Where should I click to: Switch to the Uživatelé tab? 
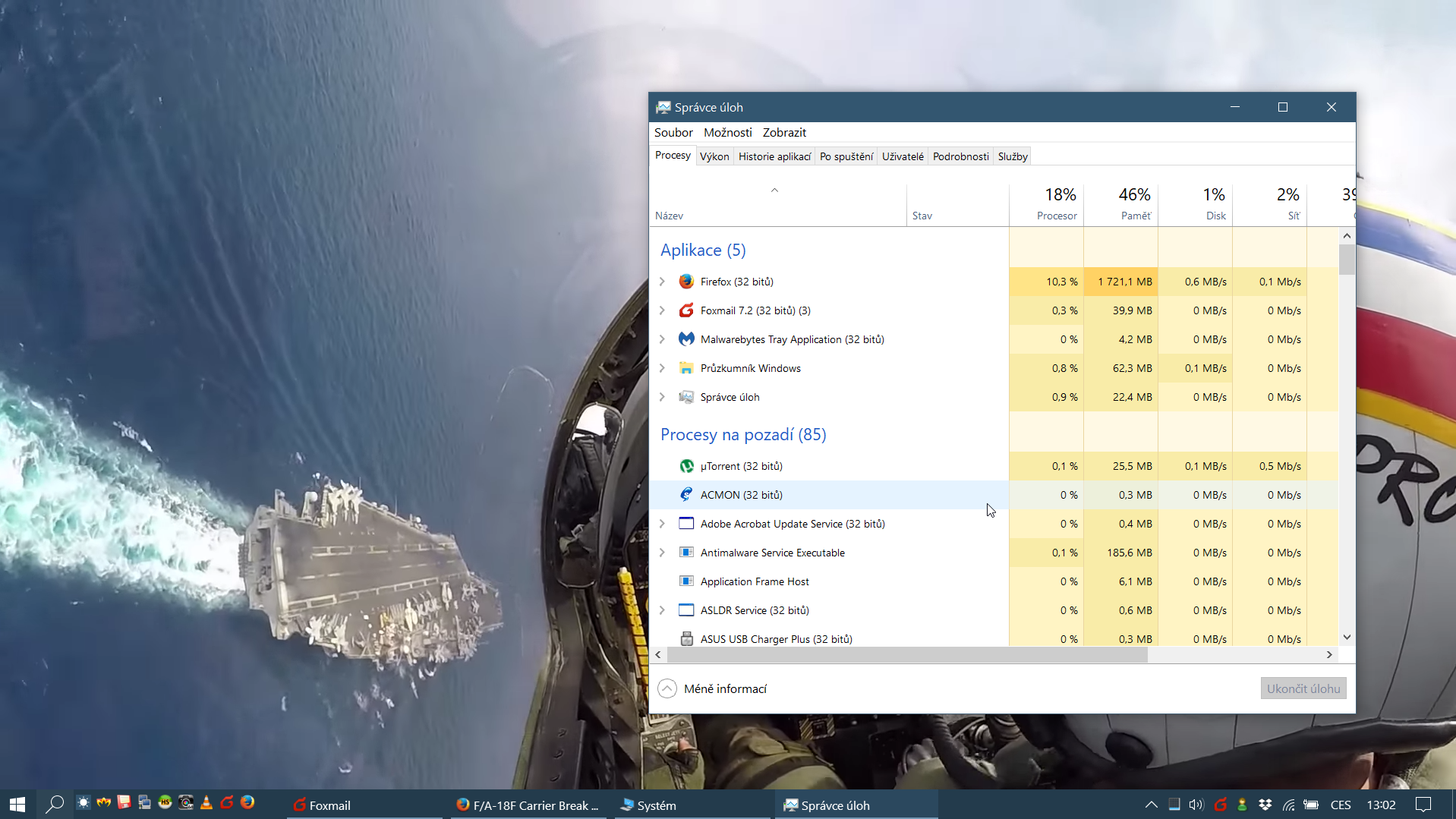903,156
